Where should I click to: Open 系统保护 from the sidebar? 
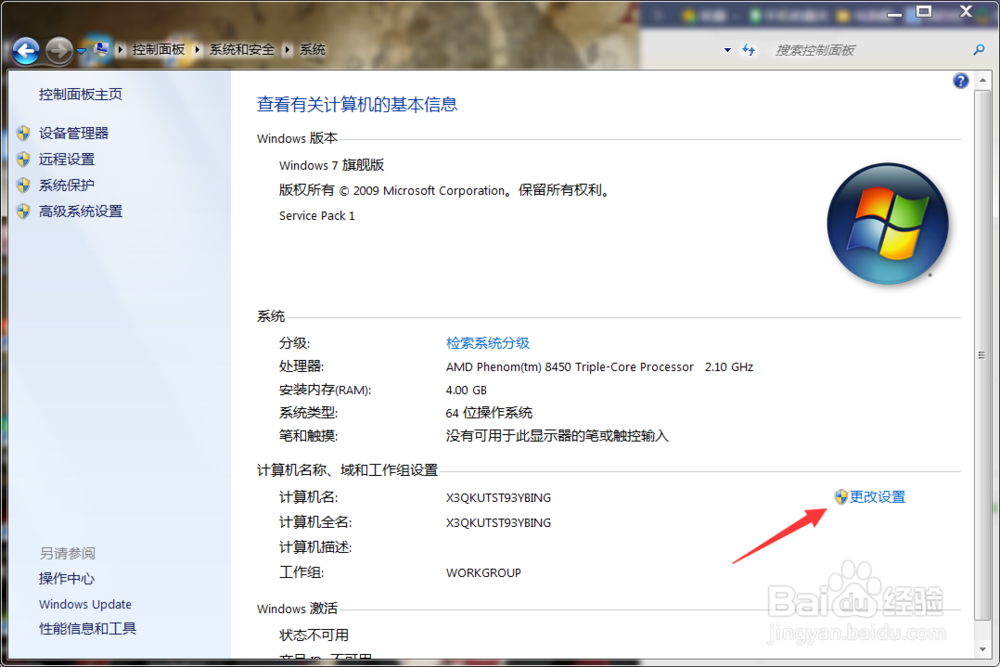(66, 186)
